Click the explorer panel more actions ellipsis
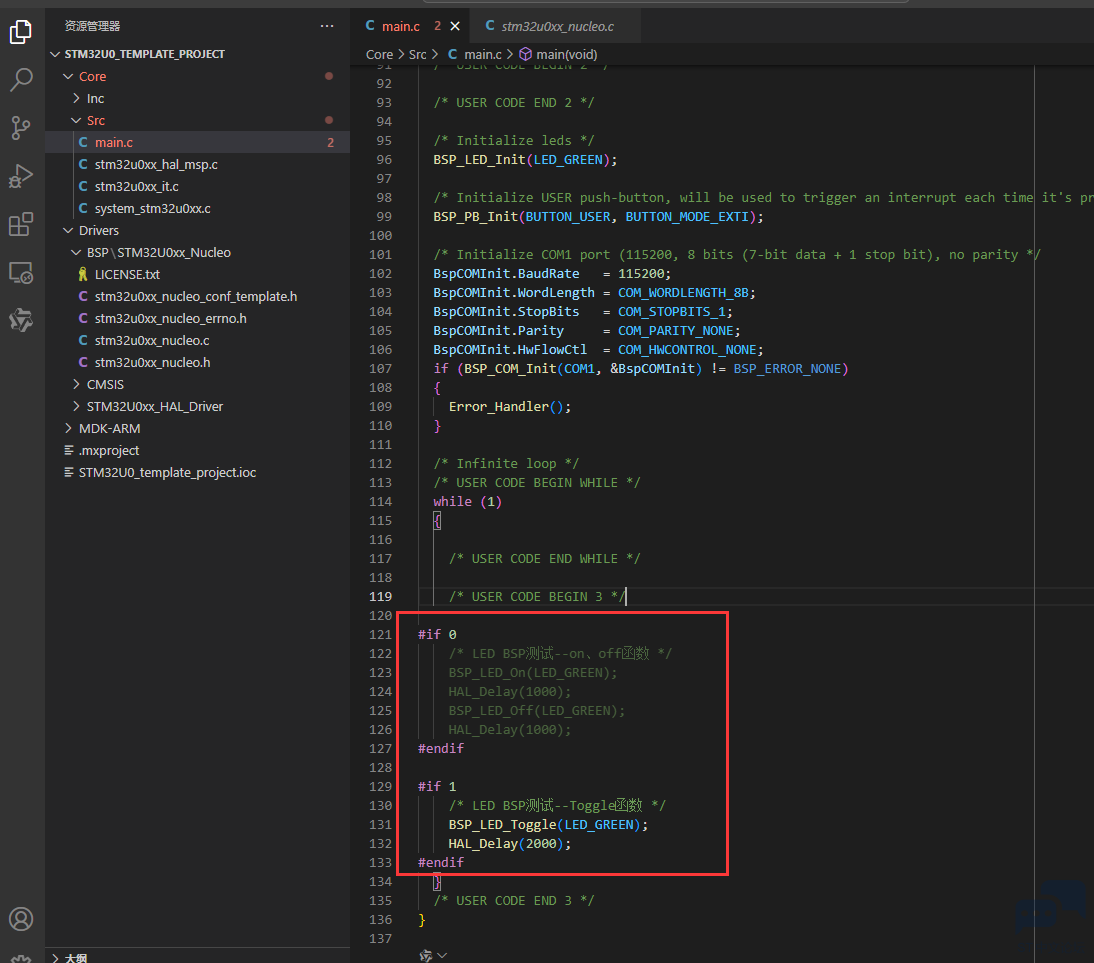Screen dimensions: 1094x963 tap(327, 26)
